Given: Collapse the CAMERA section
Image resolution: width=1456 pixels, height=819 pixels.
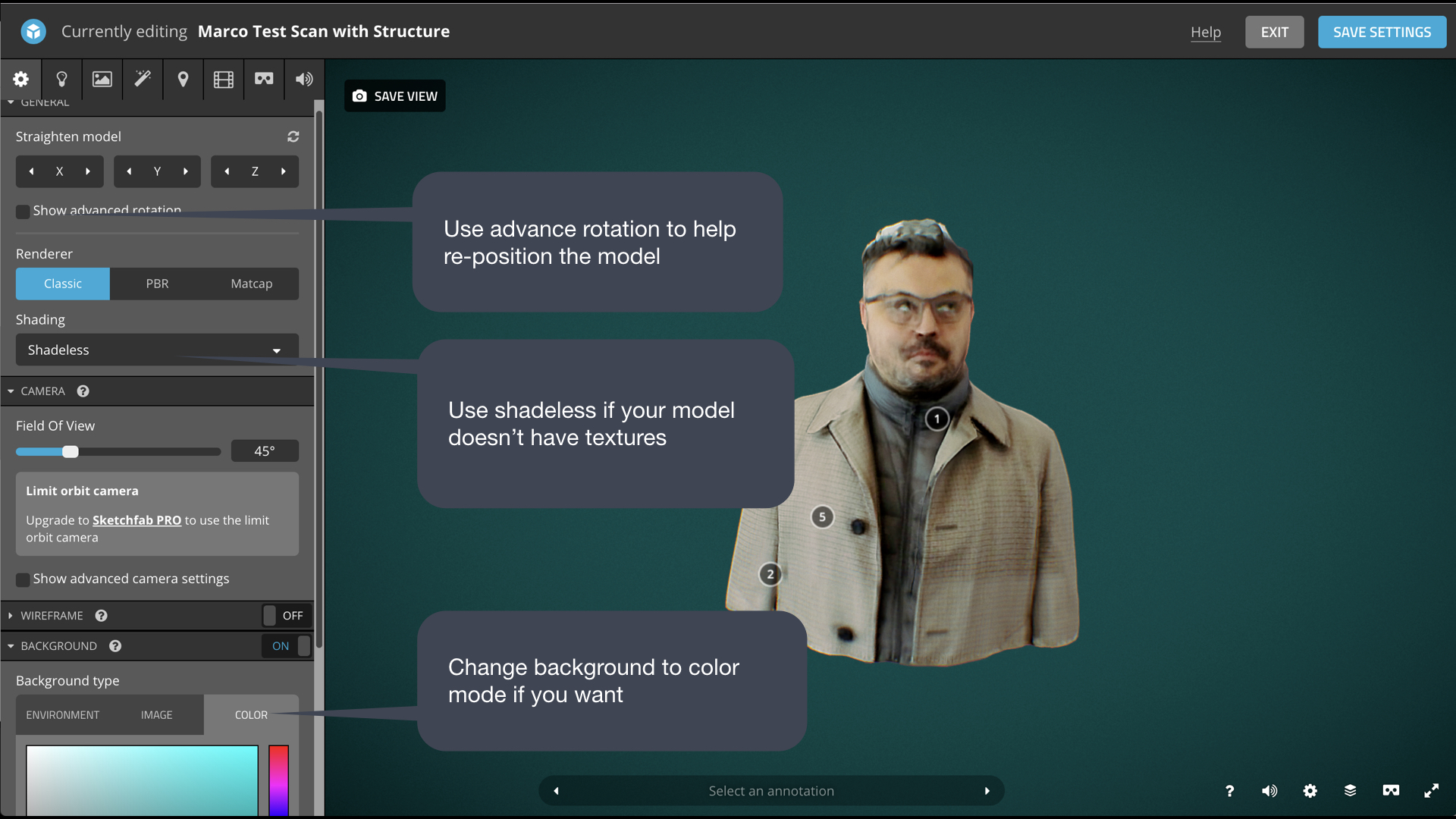Looking at the screenshot, I should tap(42, 391).
